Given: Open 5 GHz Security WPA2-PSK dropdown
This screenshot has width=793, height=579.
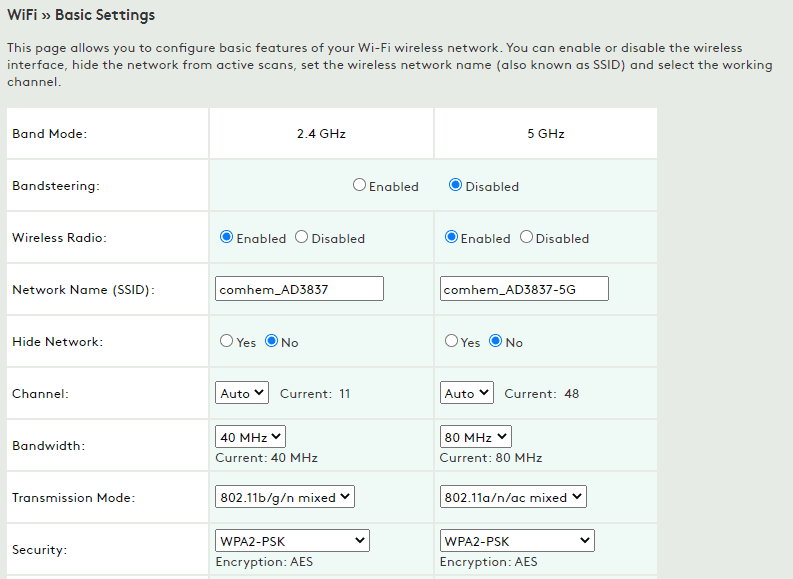Looking at the screenshot, I should point(517,541).
